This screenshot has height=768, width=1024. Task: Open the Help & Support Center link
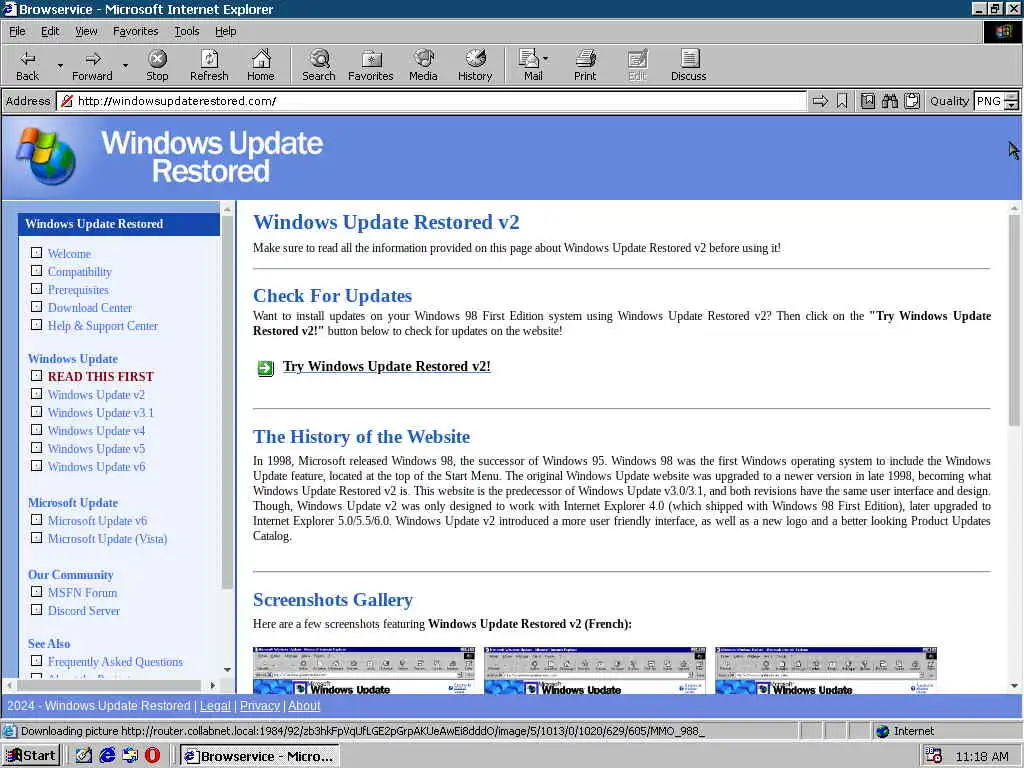103,326
